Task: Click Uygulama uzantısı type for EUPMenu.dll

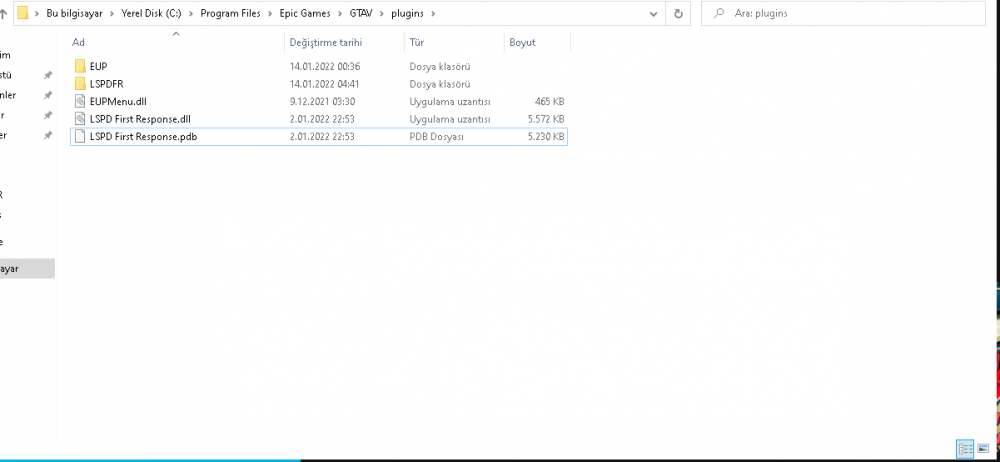Action: [450, 101]
